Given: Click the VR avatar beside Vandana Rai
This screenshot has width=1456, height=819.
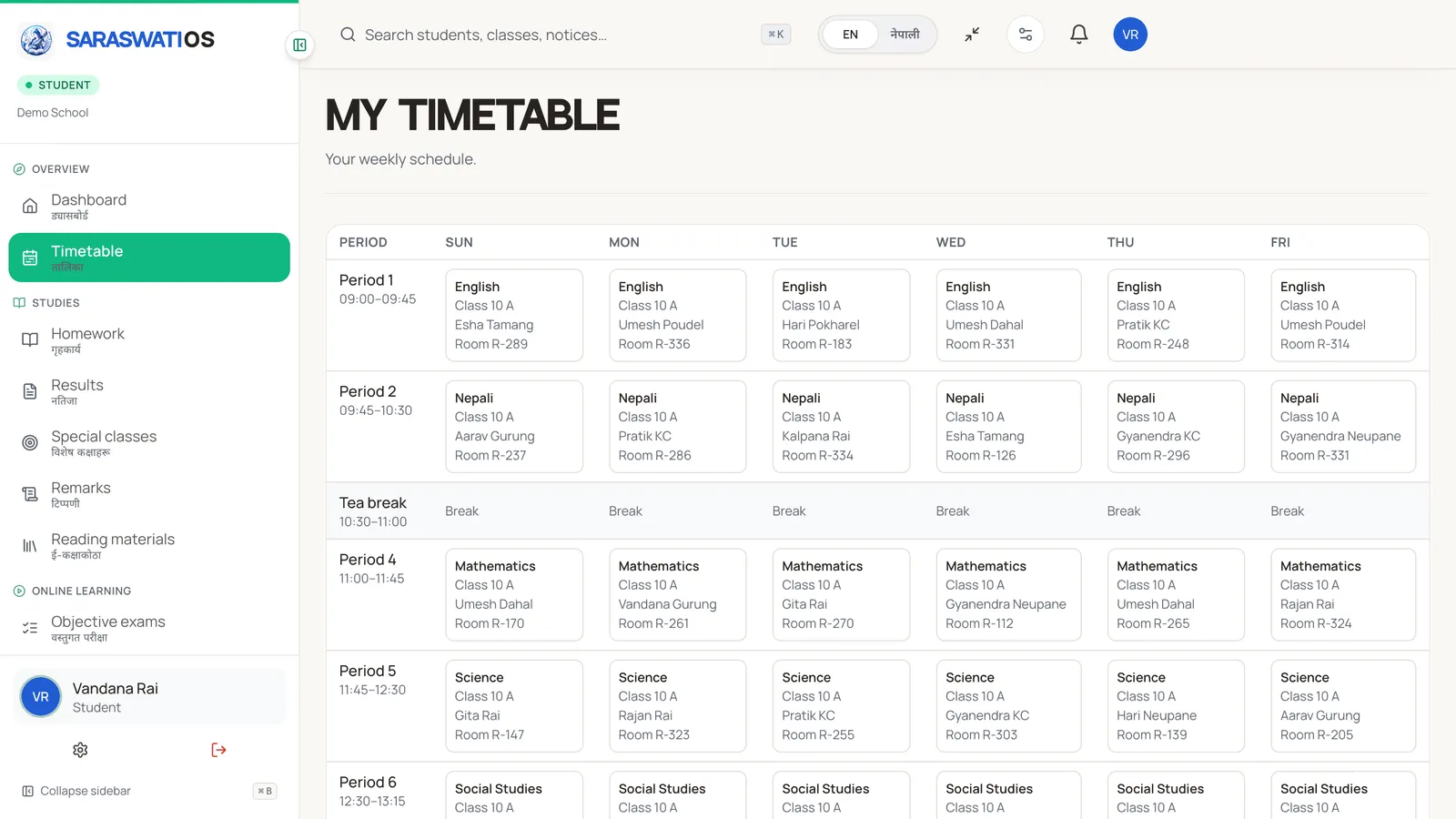Looking at the screenshot, I should [40, 697].
